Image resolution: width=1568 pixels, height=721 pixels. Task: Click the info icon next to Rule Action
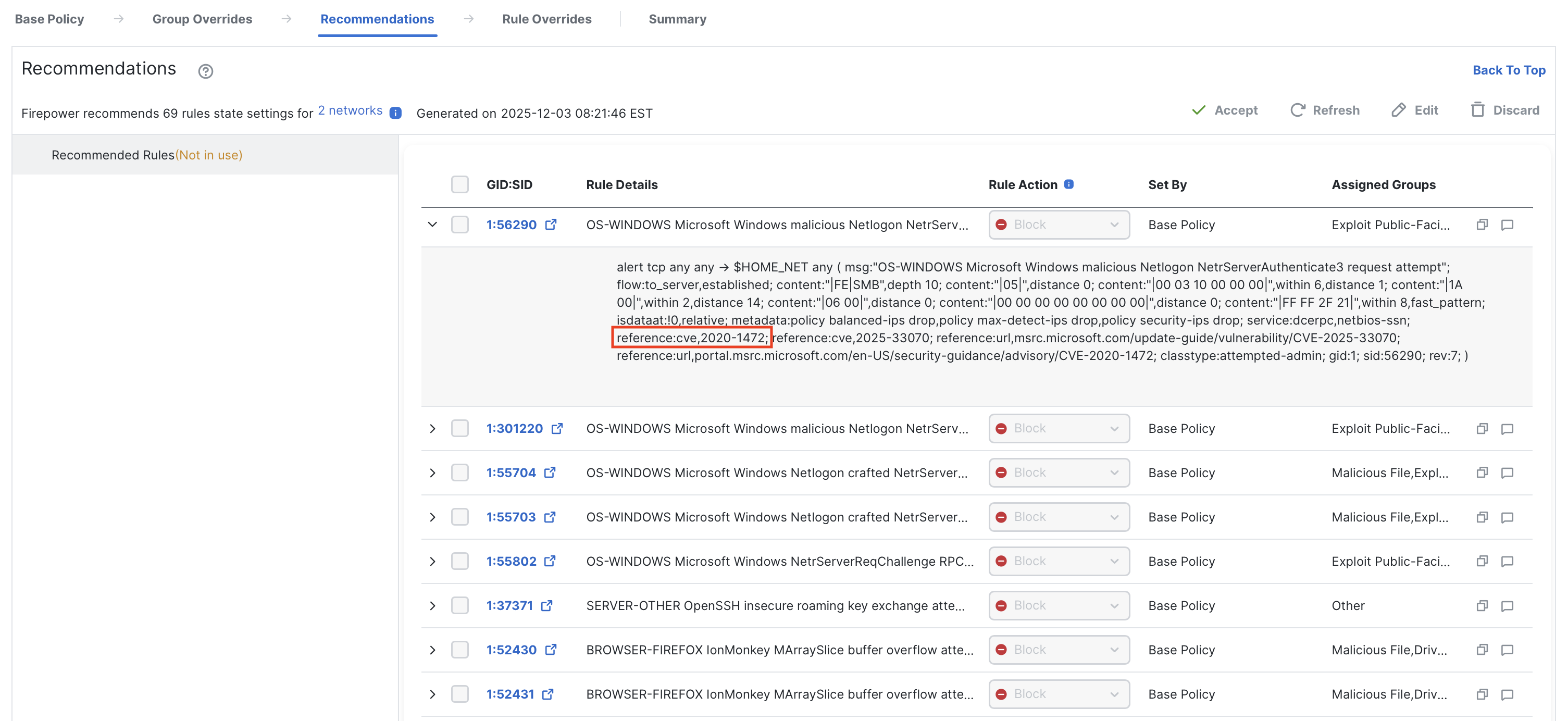[1069, 183]
